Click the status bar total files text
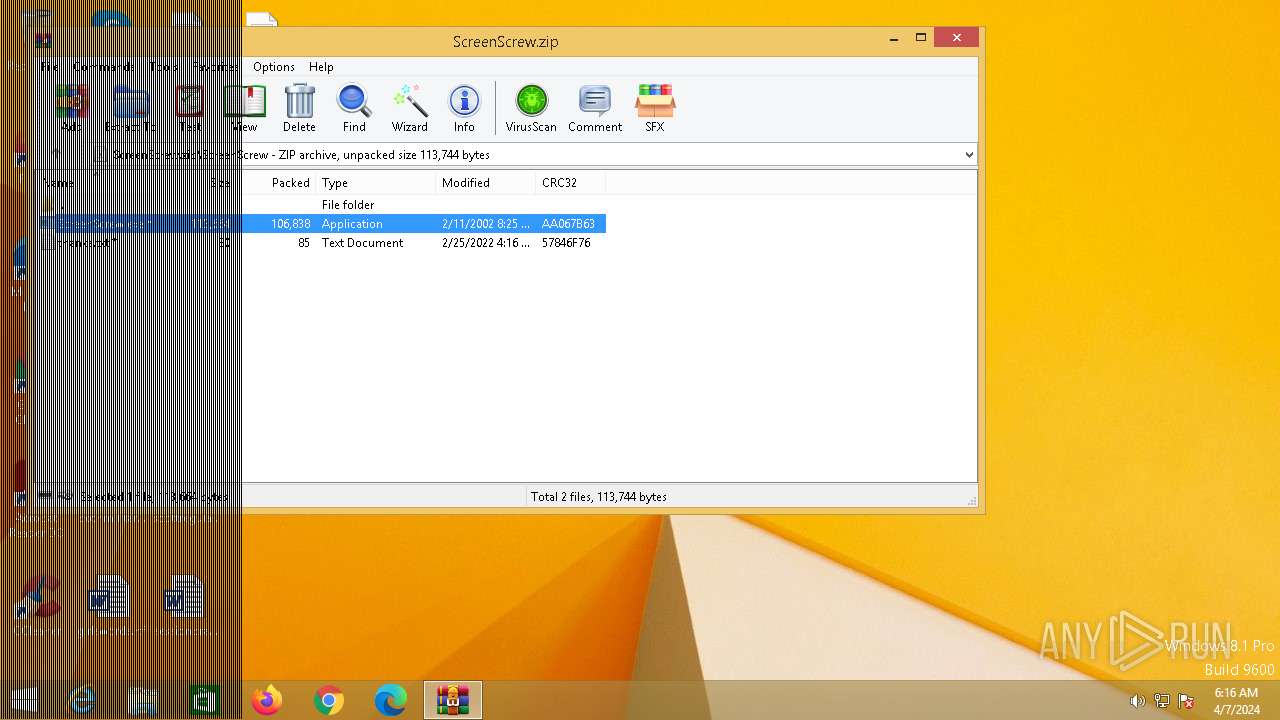 pyautogui.click(x=599, y=497)
